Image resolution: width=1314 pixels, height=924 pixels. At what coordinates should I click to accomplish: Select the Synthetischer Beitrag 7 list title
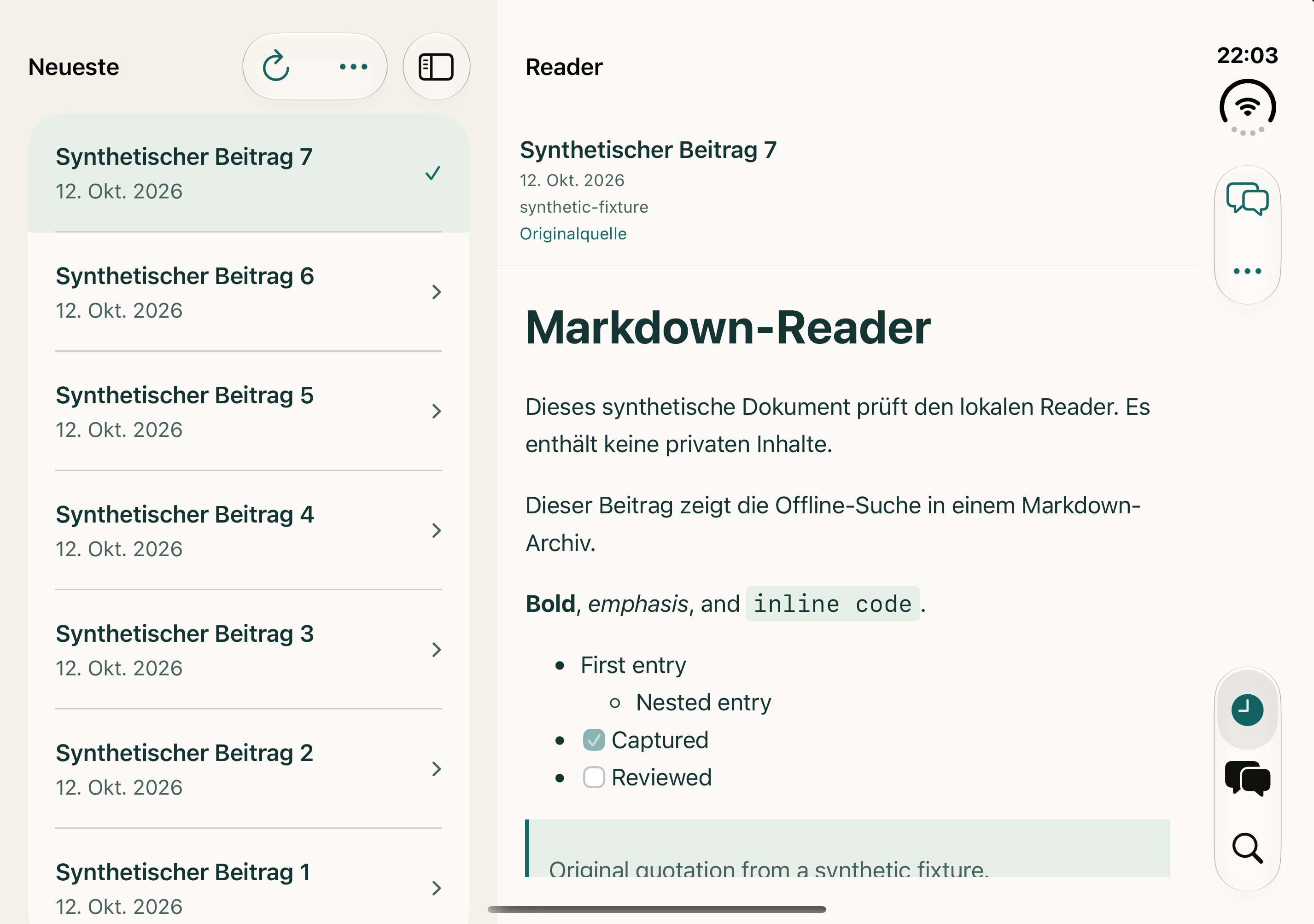[x=184, y=157]
